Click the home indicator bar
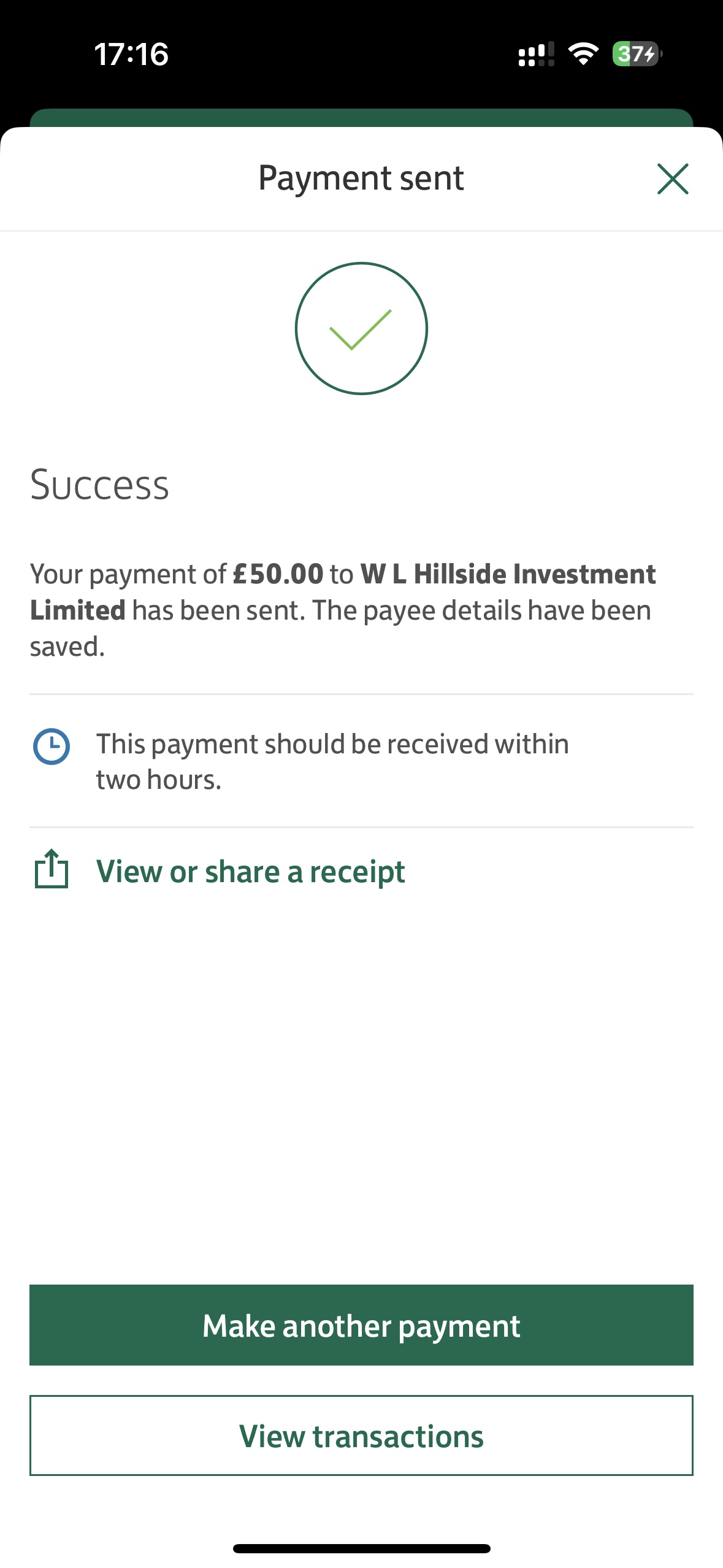This screenshot has width=723, height=1568. pyautogui.click(x=361, y=1548)
